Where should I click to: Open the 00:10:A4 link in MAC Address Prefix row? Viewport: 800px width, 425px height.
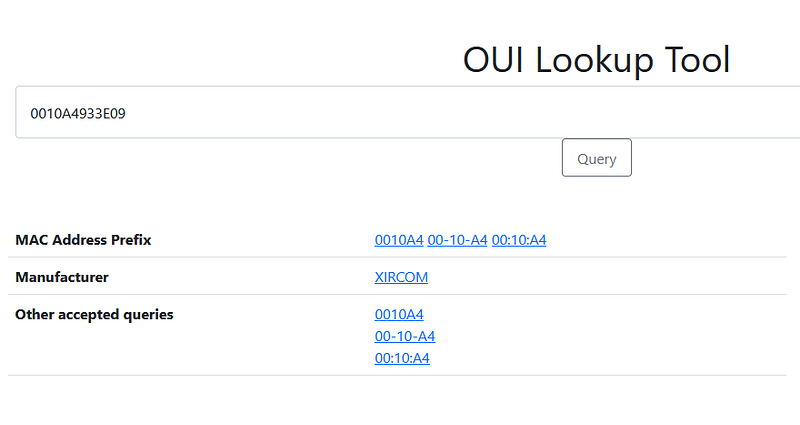(x=519, y=240)
